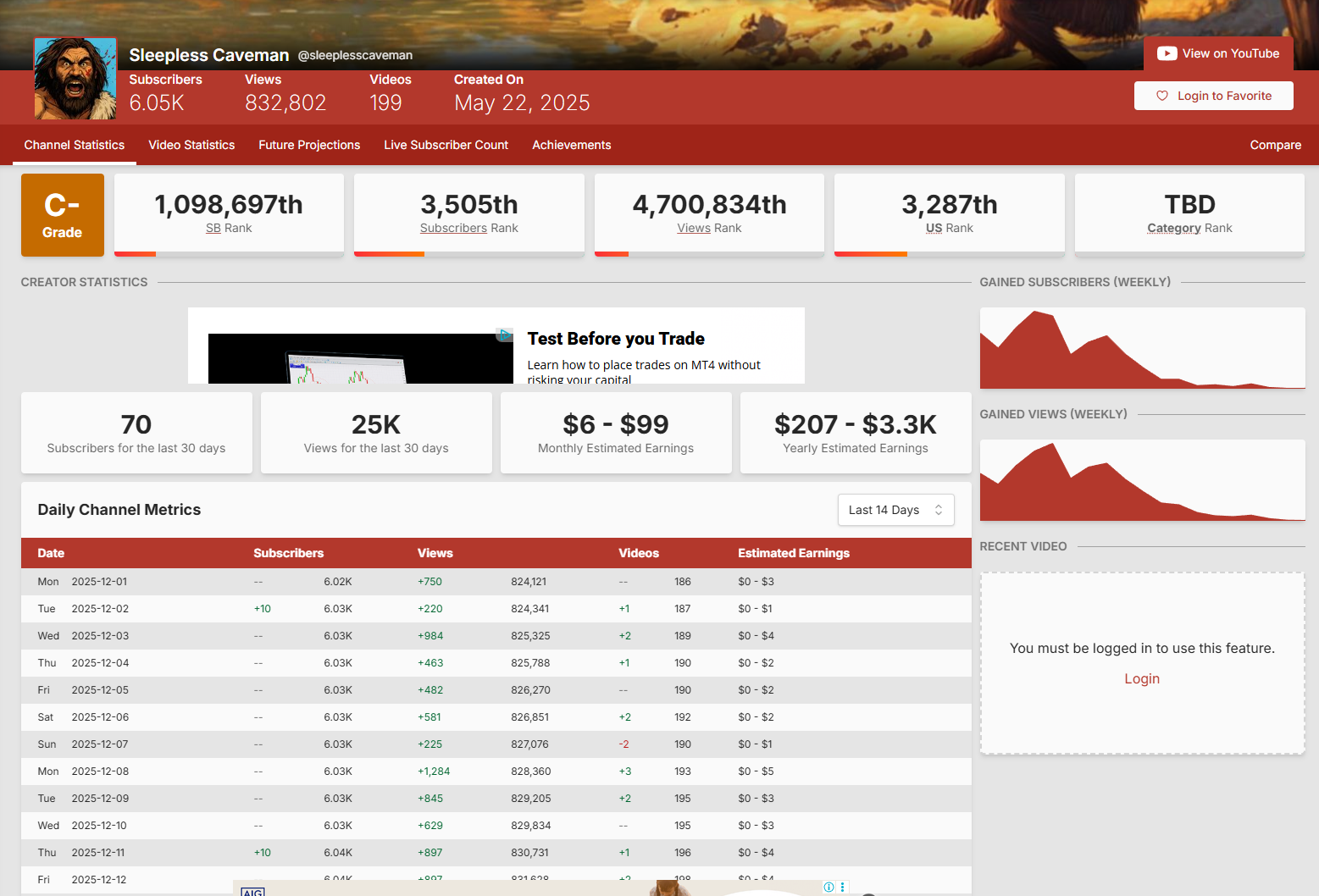Switch to the Video Statistics tab

tap(191, 145)
